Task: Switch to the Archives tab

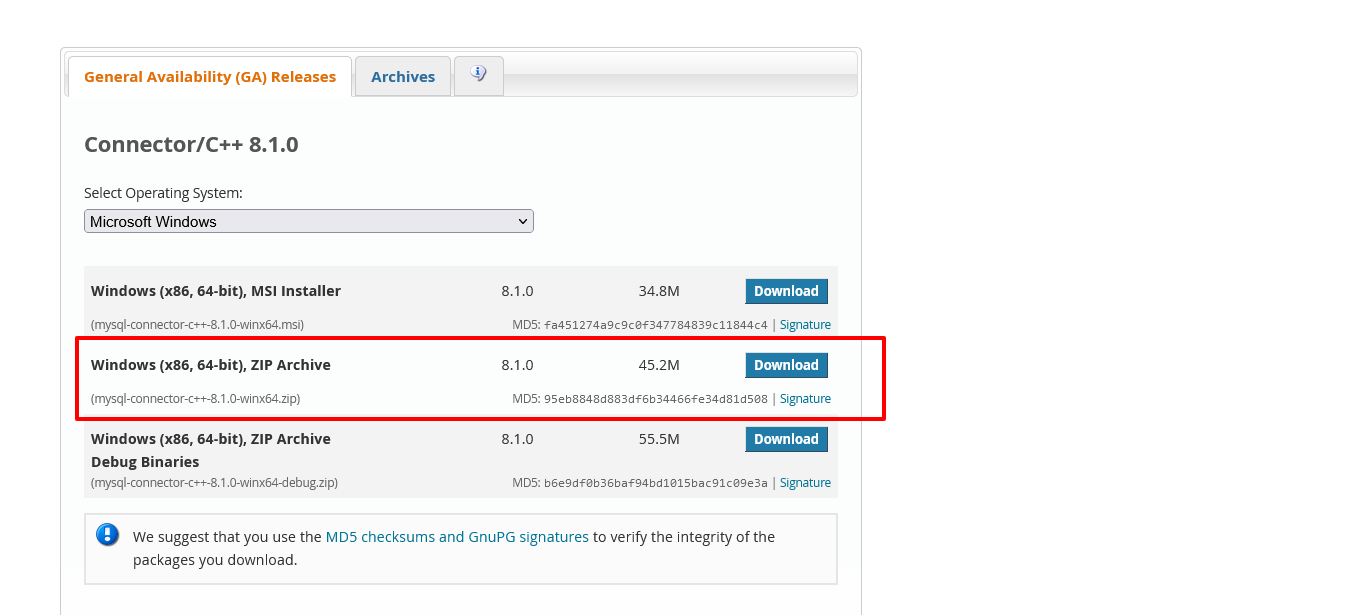Action: (x=402, y=76)
